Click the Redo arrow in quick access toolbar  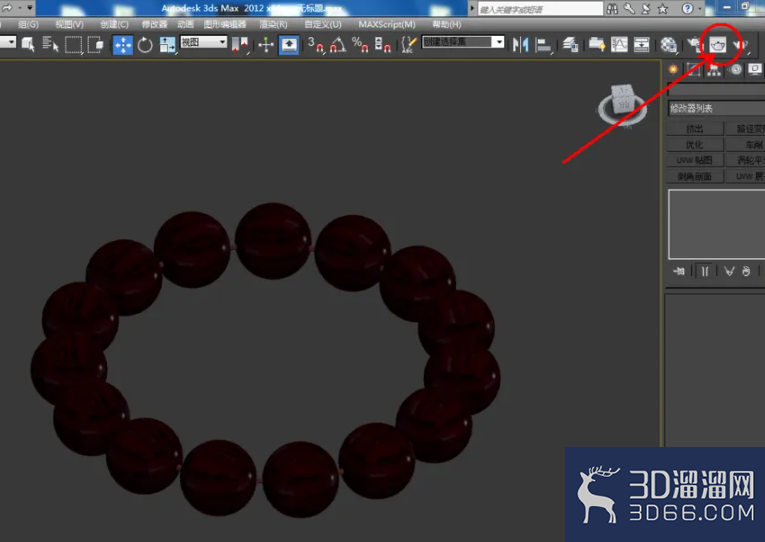click(x=7, y=8)
